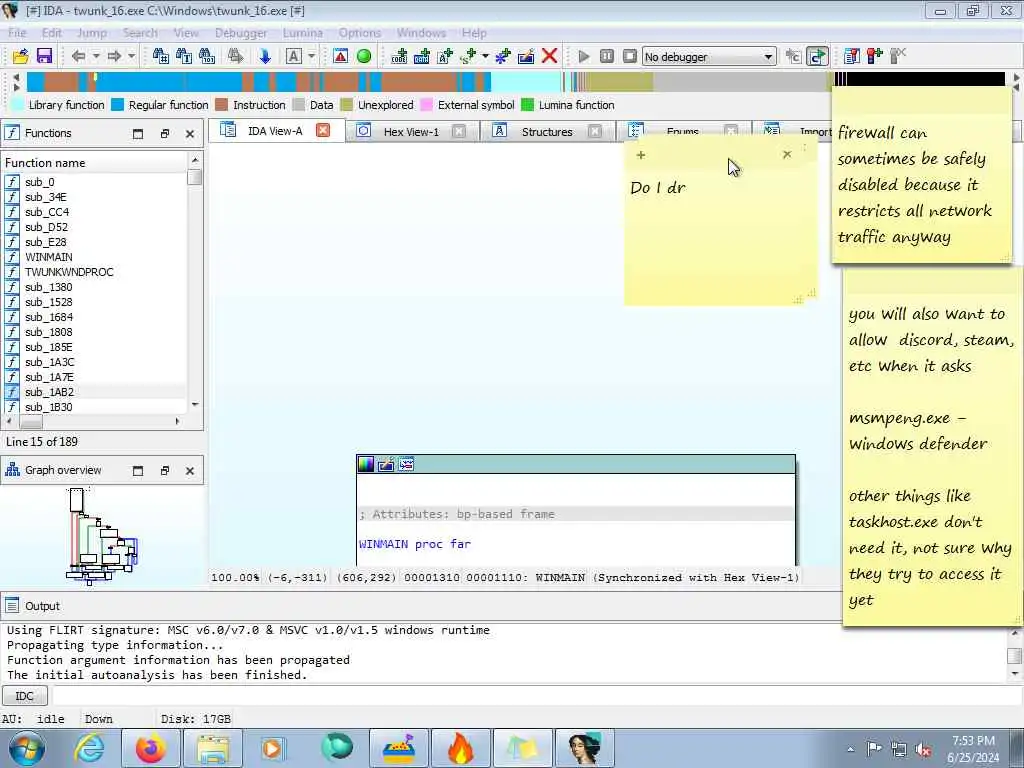Viewport: 1024px width, 768px height.
Task: Float the Functions panel with its restore icon
Action: [165, 134]
